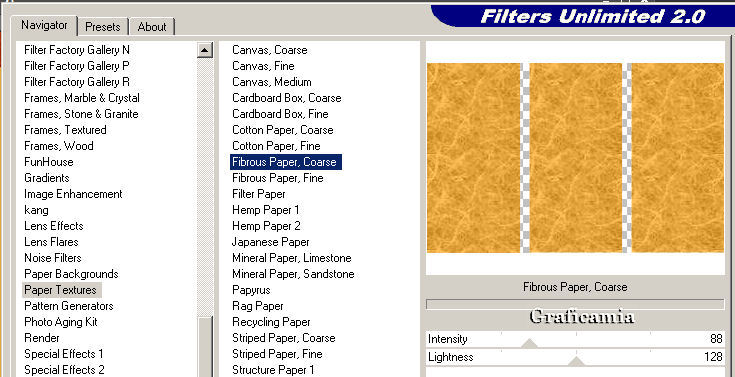The width and height of the screenshot is (735, 377).
Task: Select Image Enhancement category
Action: coord(73,193)
